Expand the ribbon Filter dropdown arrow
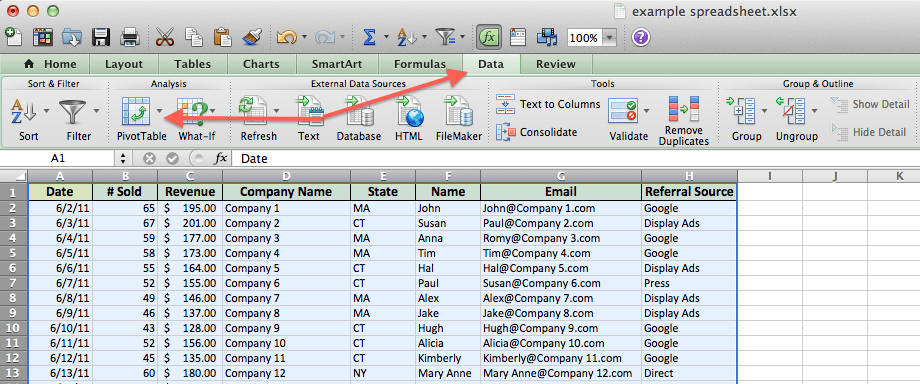Viewport: 920px width, 384px height. [96, 110]
